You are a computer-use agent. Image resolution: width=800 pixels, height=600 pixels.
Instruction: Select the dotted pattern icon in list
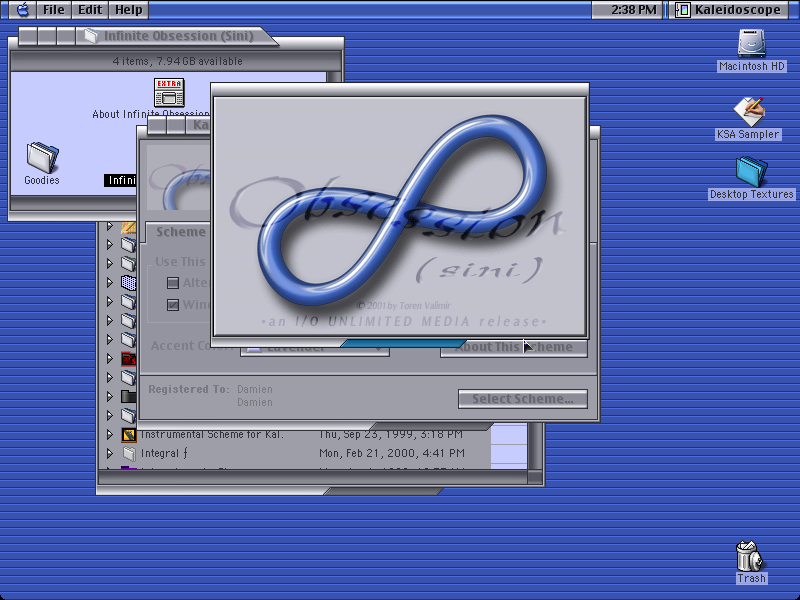click(129, 282)
